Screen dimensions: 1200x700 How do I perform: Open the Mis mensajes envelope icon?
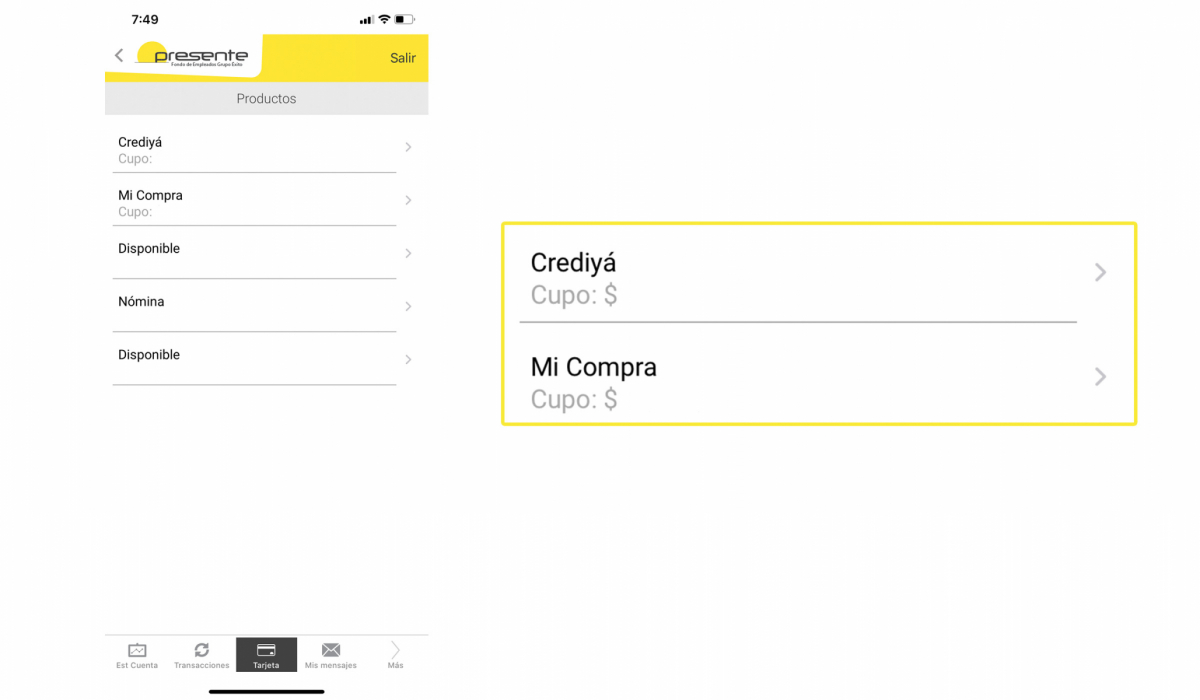[x=331, y=650]
